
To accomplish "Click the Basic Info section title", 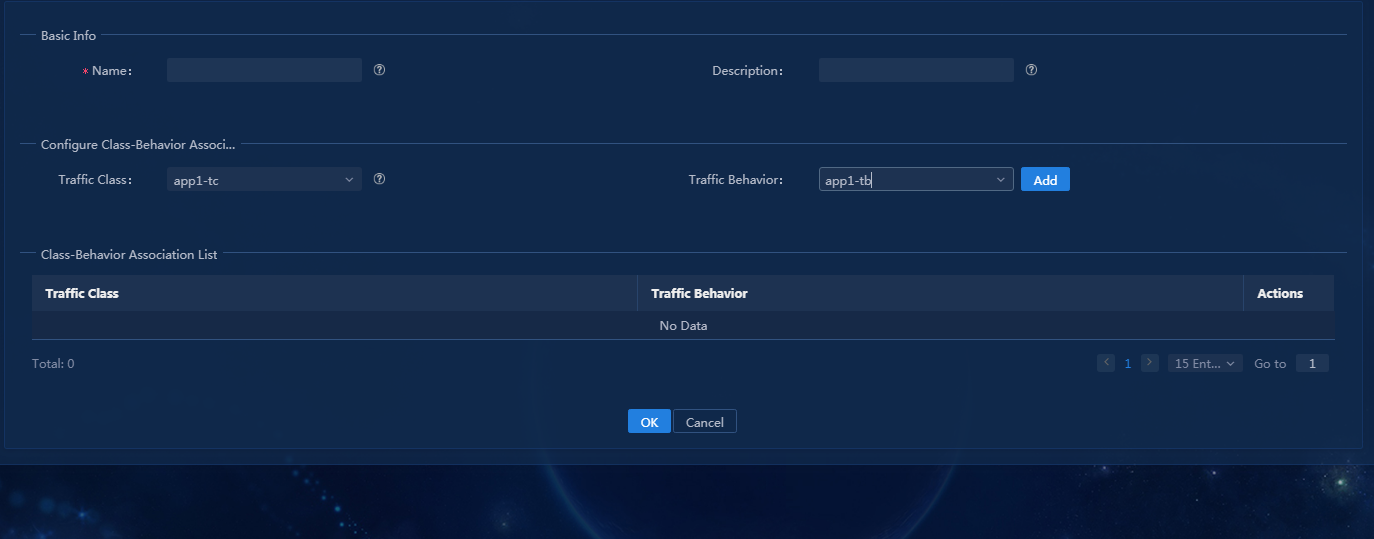I will click(x=68, y=35).
